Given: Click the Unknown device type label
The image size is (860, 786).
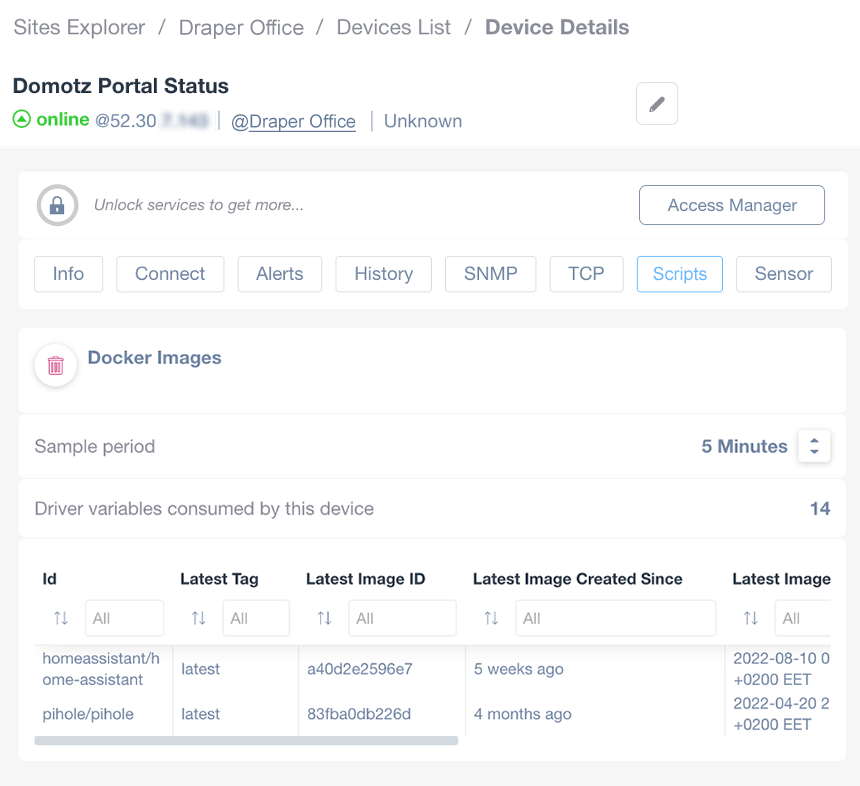Looking at the screenshot, I should click(x=423, y=121).
